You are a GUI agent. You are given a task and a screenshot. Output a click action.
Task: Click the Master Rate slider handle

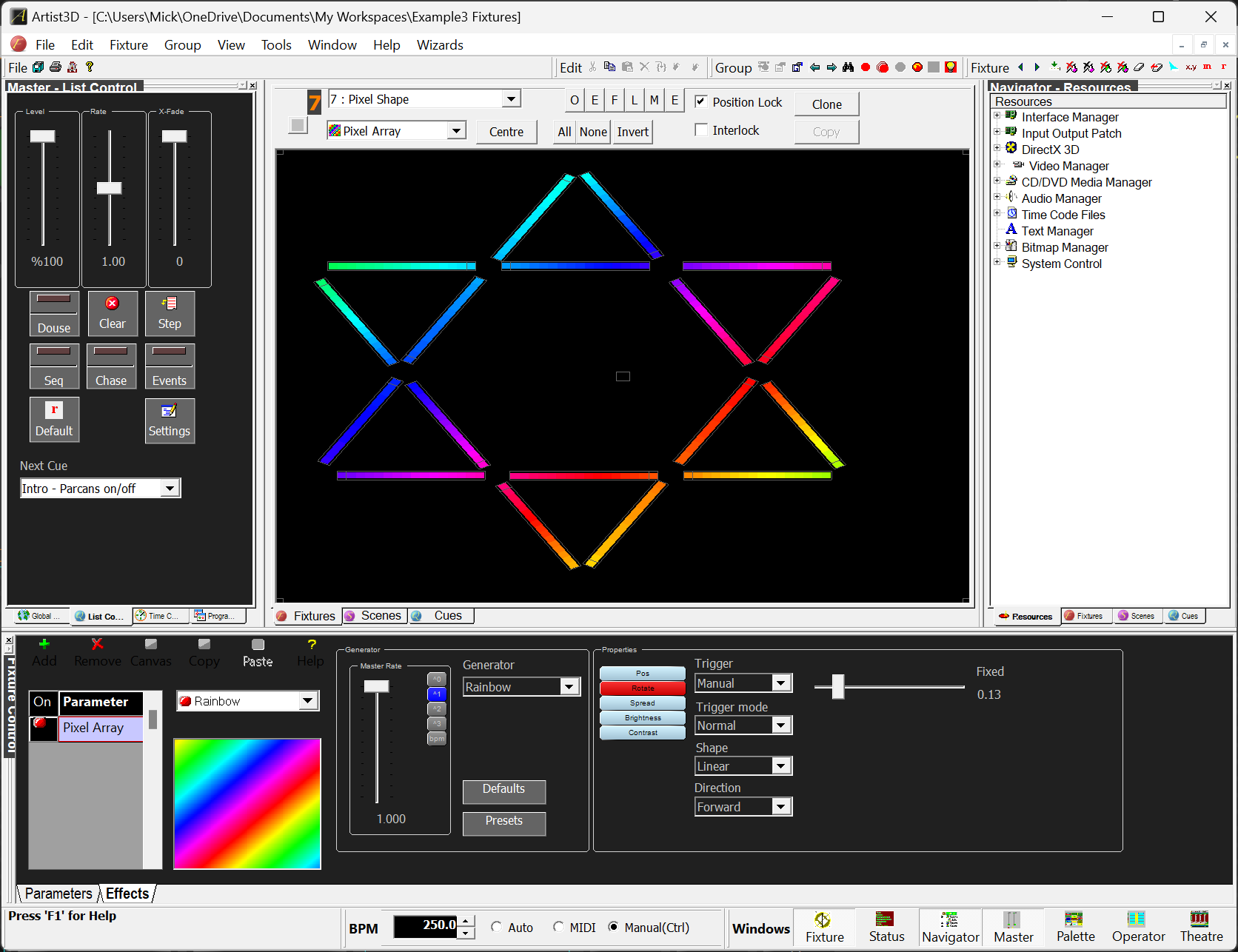pyautogui.click(x=376, y=686)
